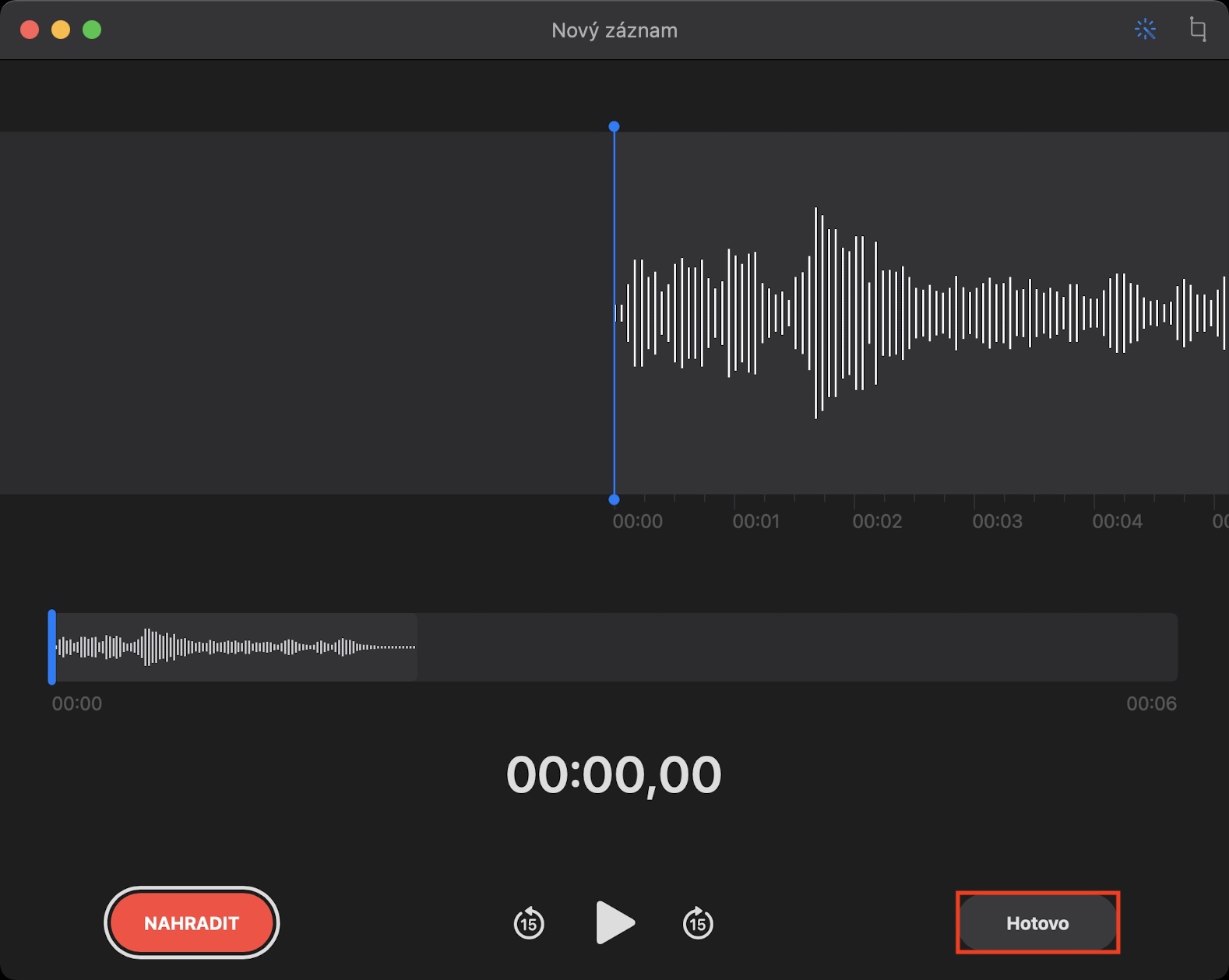Viewport: 1229px width, 980px height.
Task: Play the recording
Action: click(614, 923)
